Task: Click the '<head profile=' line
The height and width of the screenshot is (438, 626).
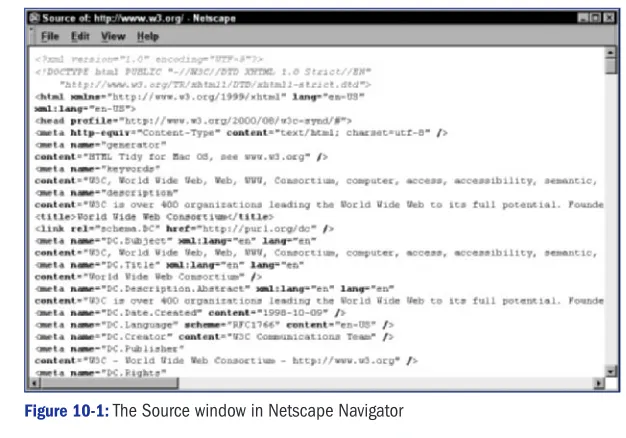Action: pos(193,121)
